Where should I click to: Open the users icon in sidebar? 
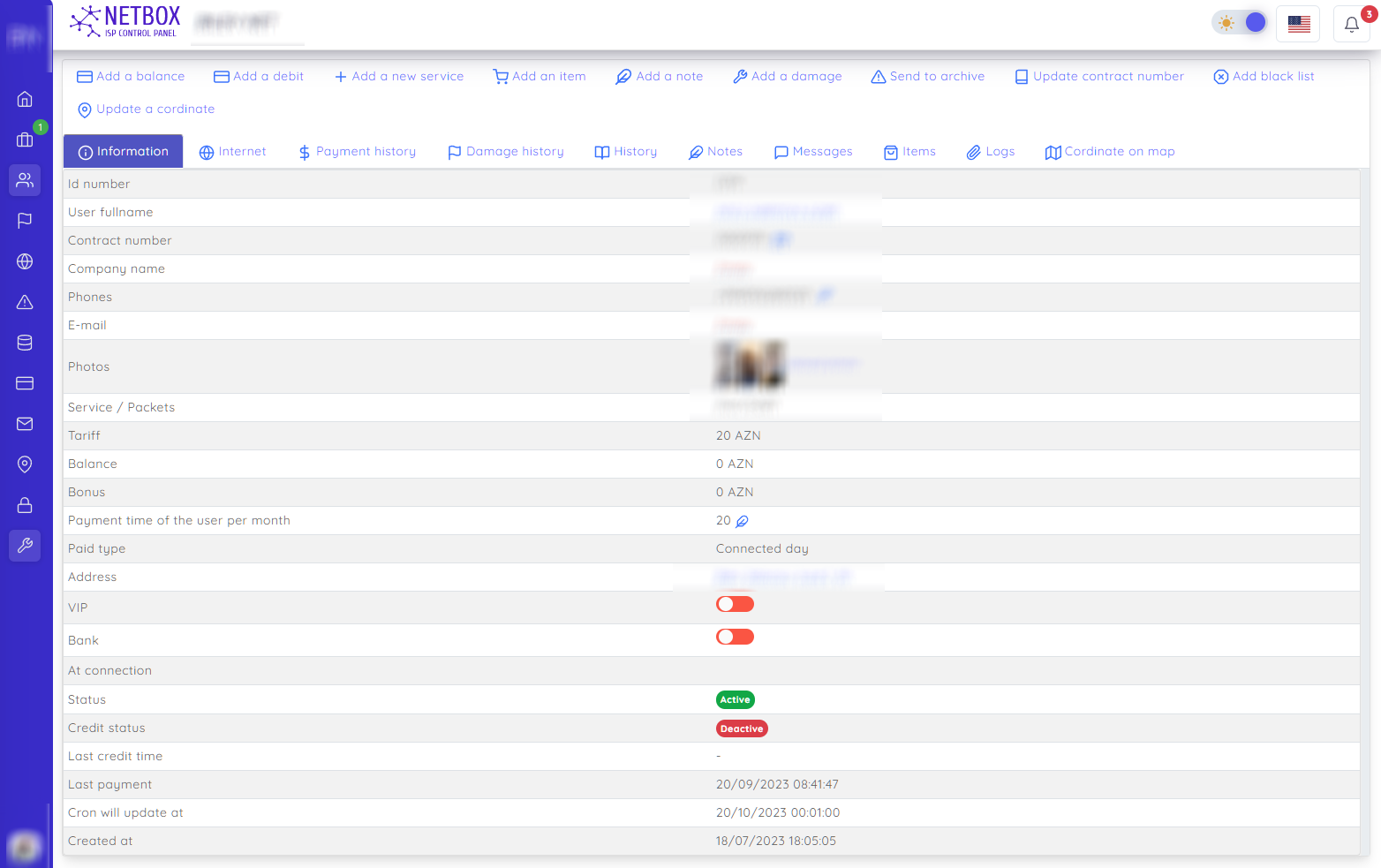point(25,180)
